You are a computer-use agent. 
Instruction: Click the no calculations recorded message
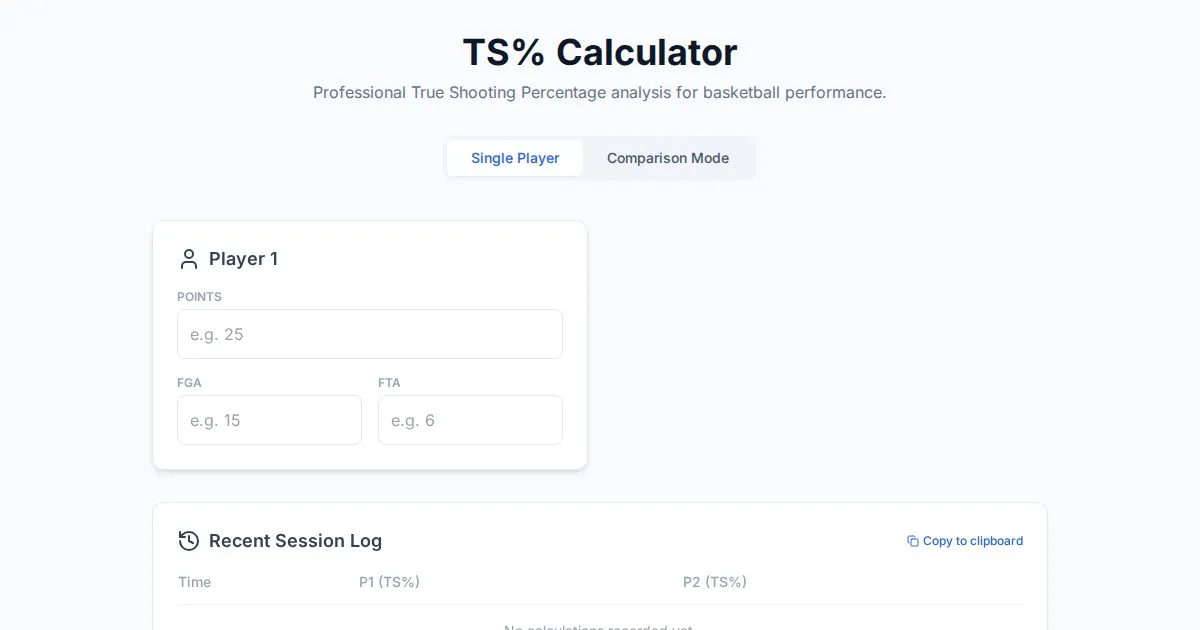point(598,626)
